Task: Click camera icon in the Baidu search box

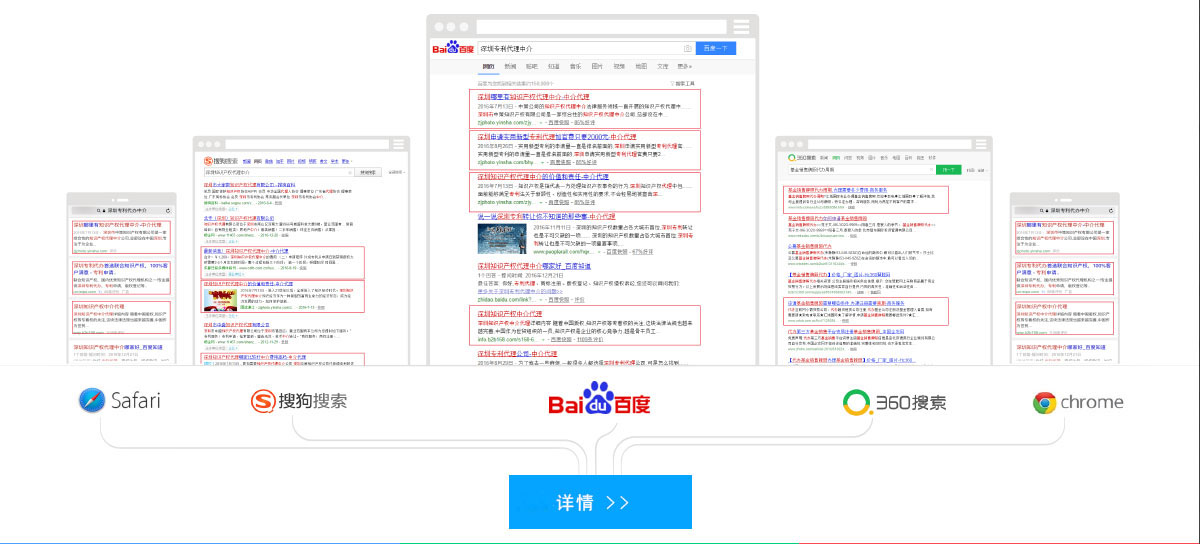Action: point(688,48)
